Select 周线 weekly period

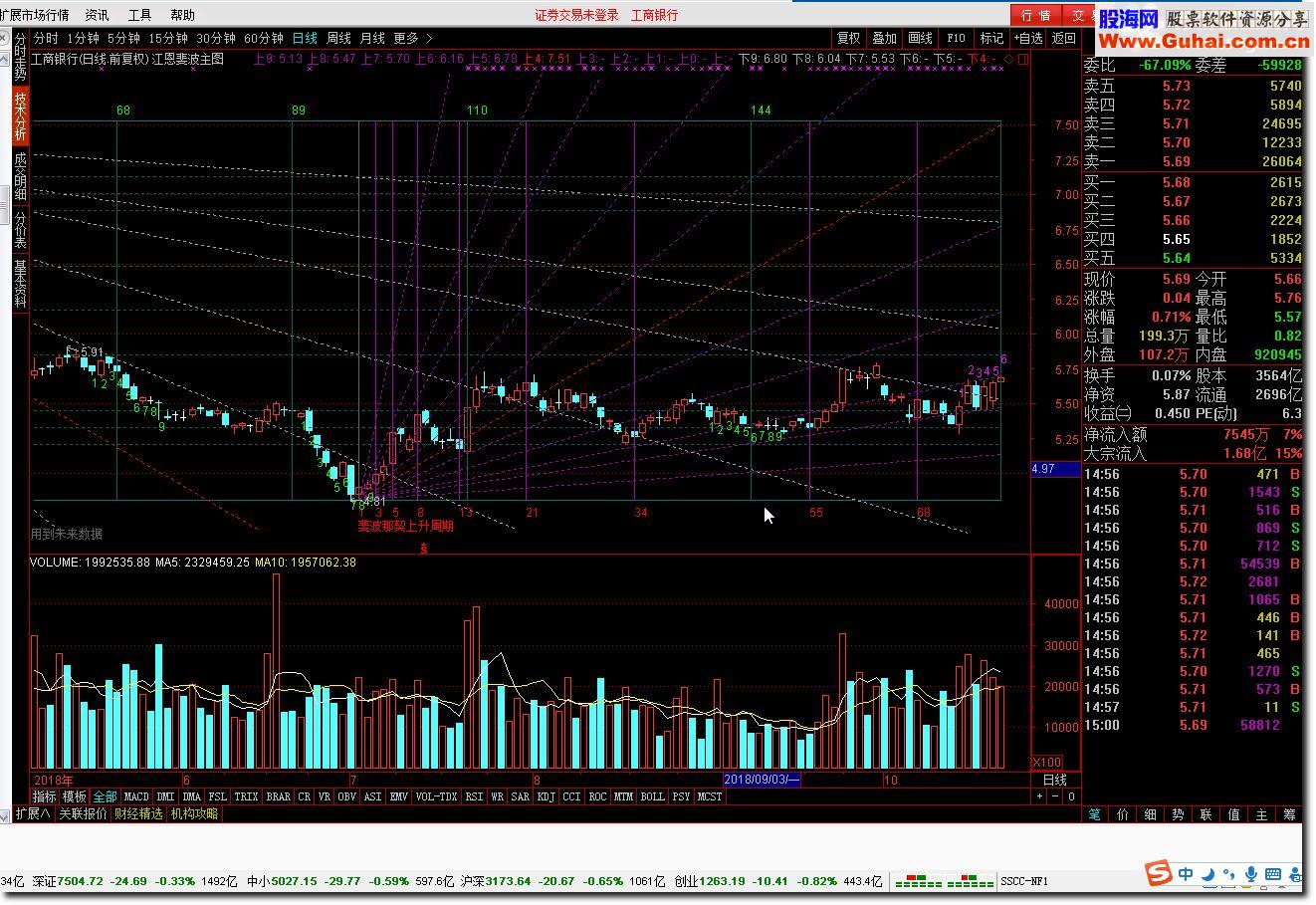click(338, 38)
